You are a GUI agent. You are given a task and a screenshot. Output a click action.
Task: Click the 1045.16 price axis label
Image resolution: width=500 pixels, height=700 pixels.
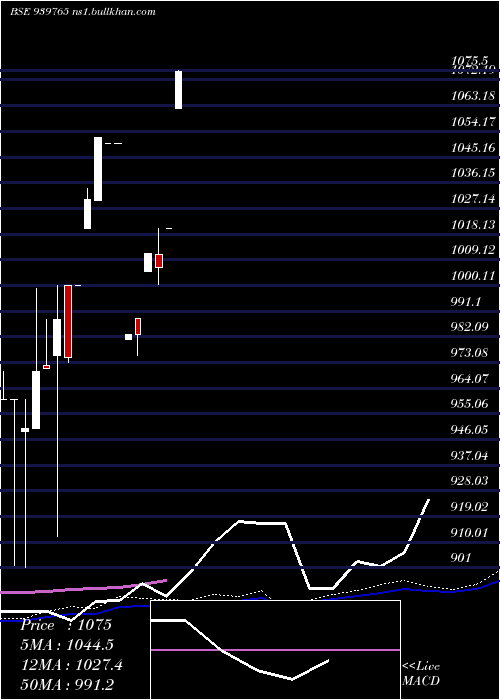click(474, 147)
